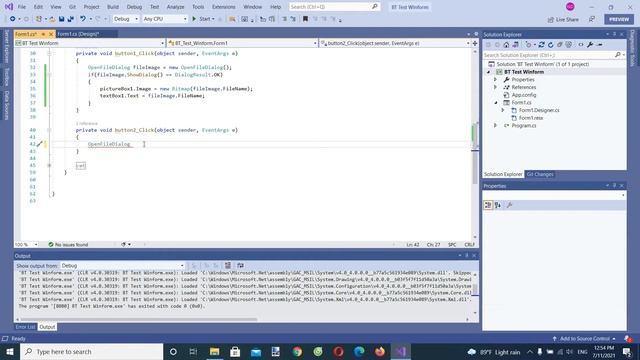Expand the References node in Solution Explorer
640x360 pixels.
496,87
